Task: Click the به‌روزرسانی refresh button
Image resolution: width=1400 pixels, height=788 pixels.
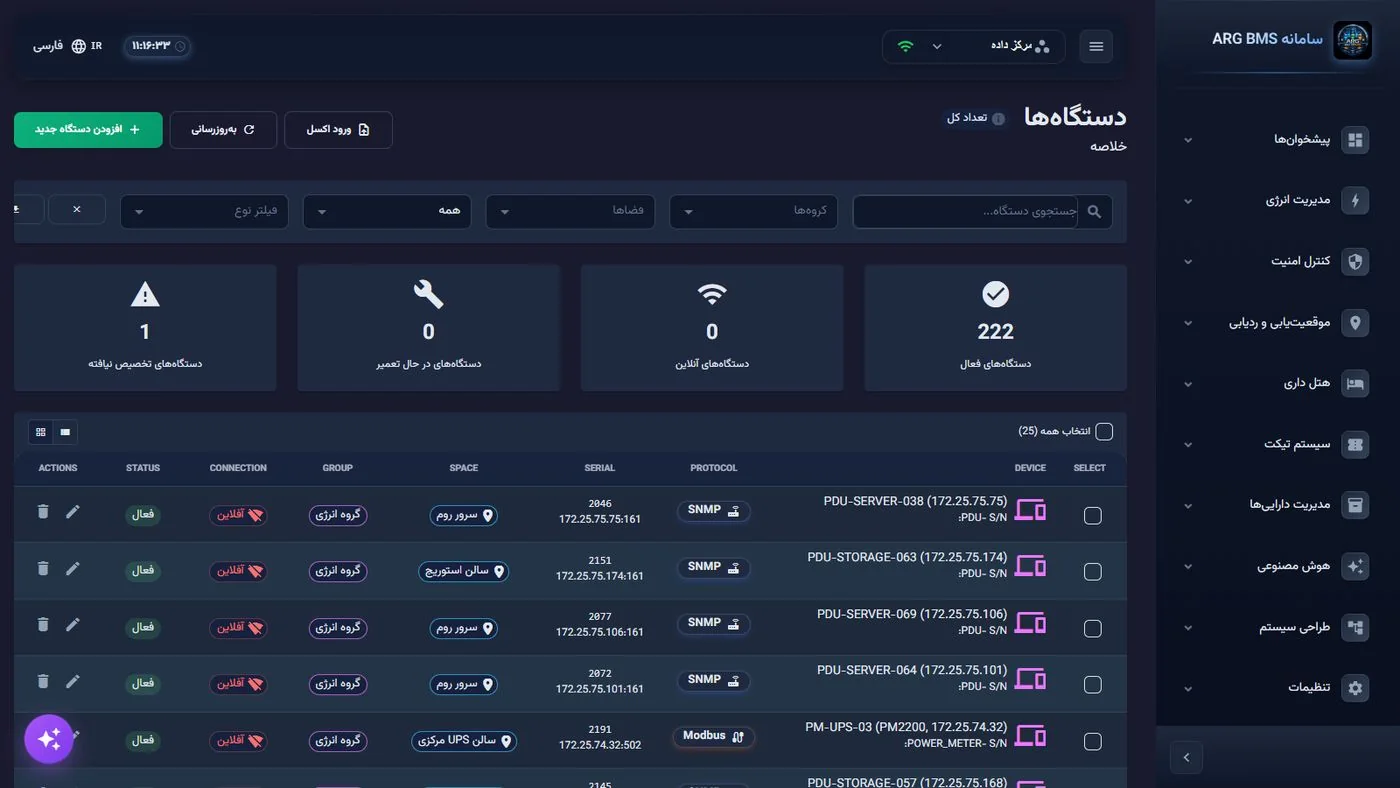Action: pyautogui.click(x=223, y=130)
